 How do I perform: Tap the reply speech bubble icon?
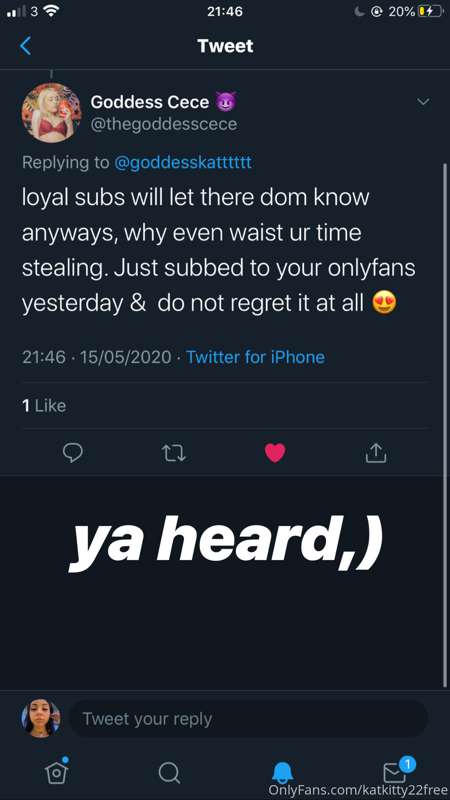(x=72, y=453)
